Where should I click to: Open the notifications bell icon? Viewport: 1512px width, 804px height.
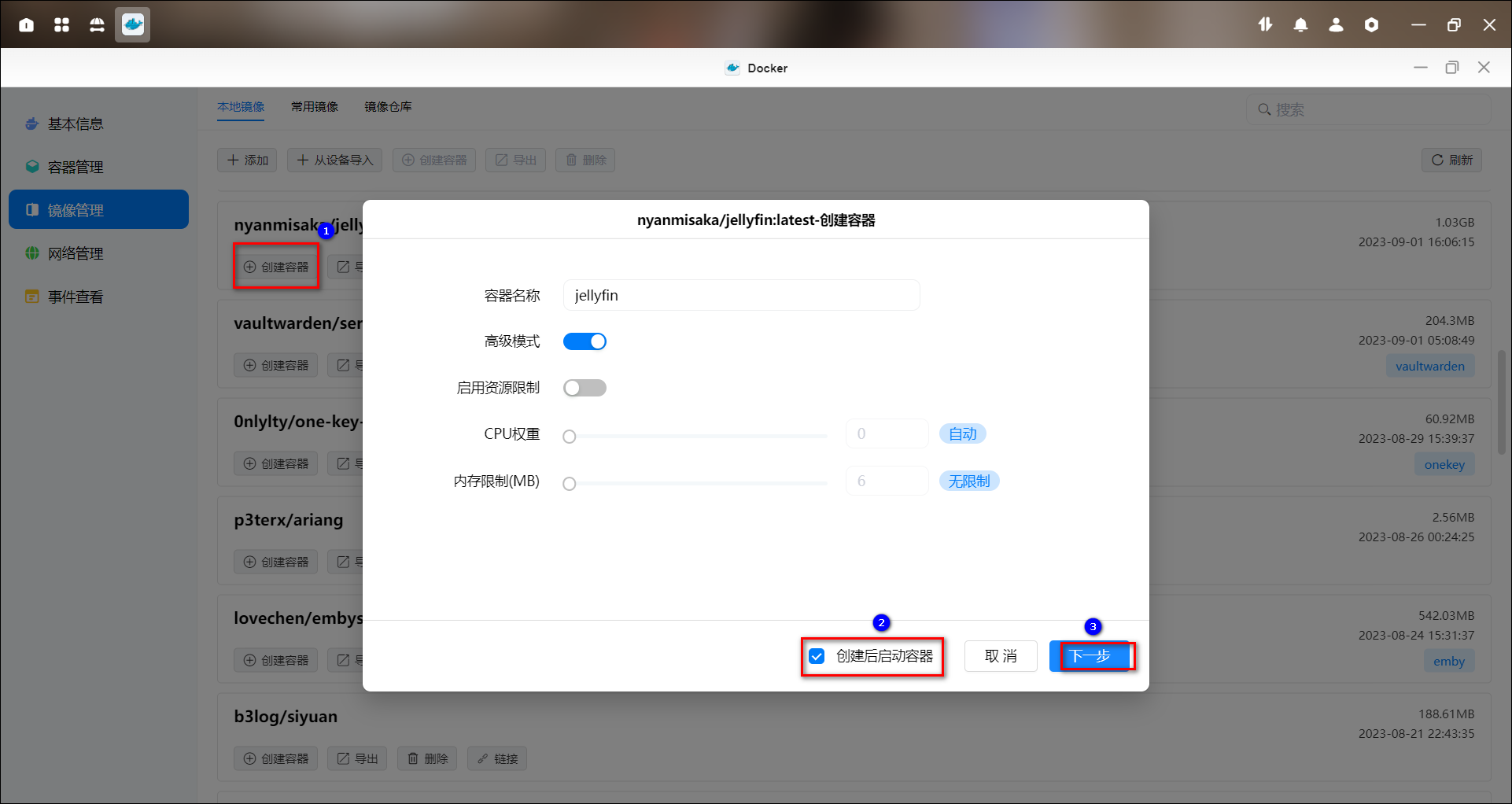point(1300,24)
